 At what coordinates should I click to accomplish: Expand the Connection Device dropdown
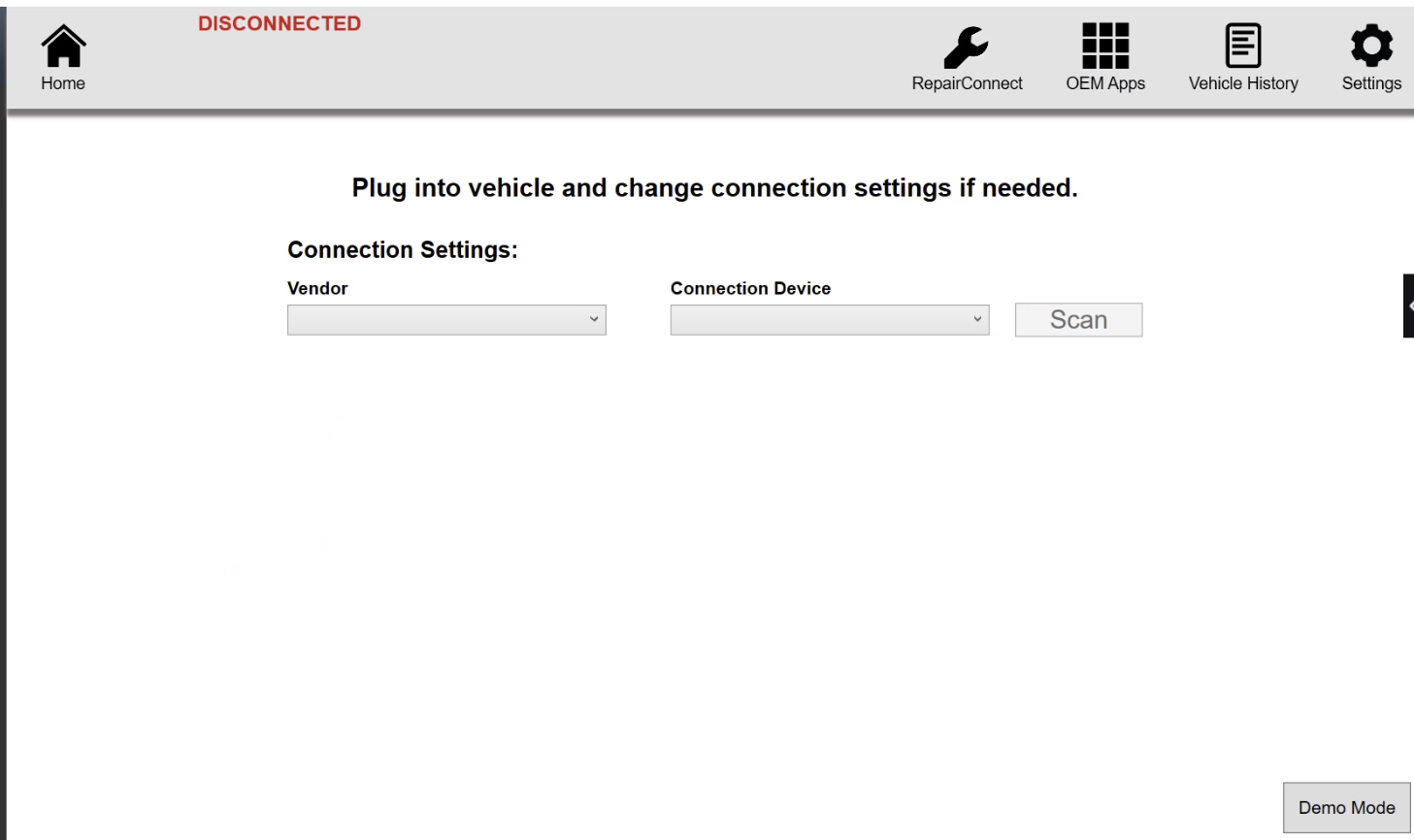tap(829, 320)
